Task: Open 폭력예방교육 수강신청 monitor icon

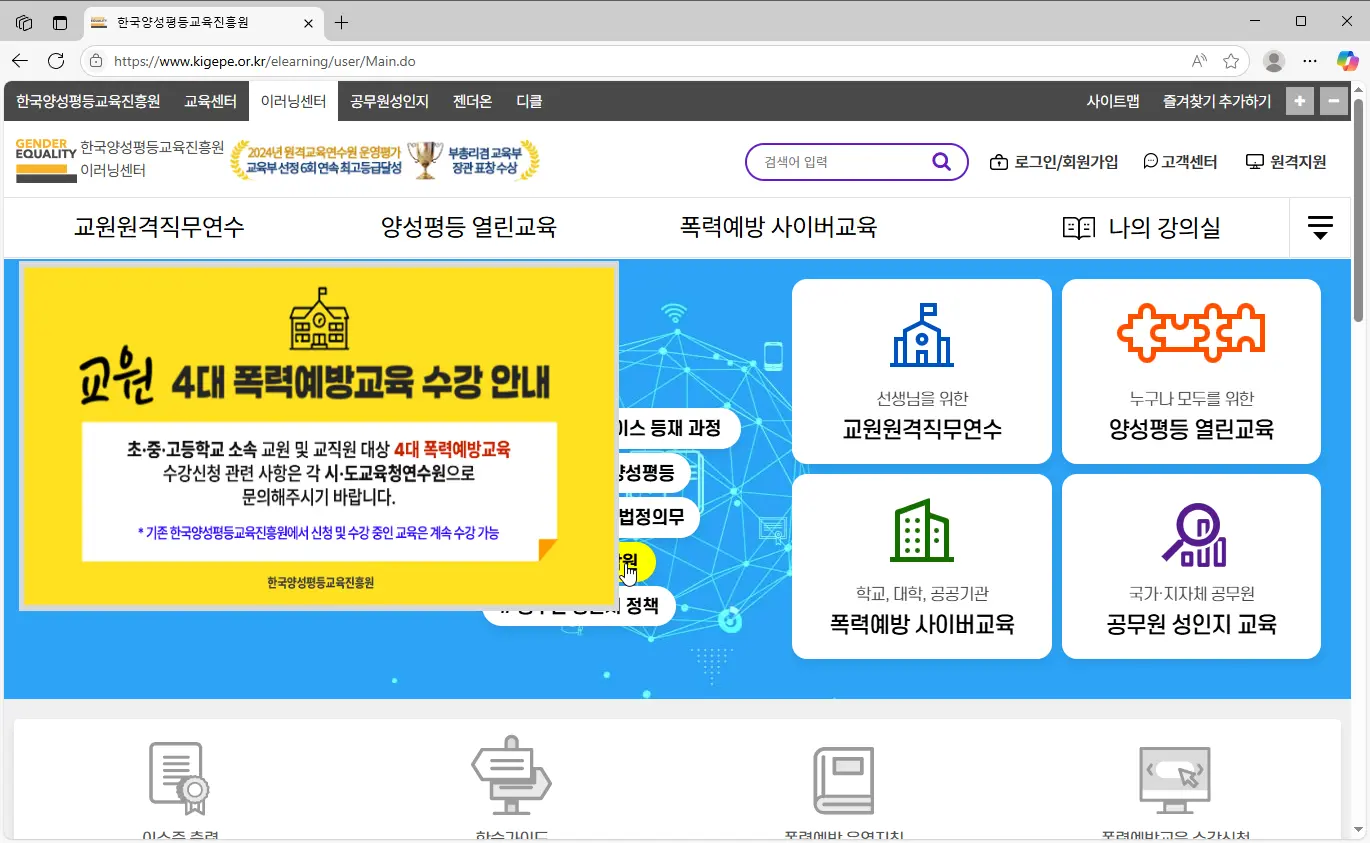Action: (1175, 778)
